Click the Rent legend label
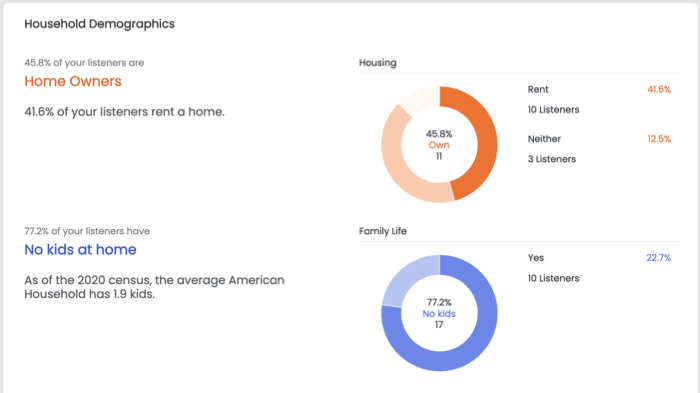Screen dimensions: 700x393 coord(538,89)
